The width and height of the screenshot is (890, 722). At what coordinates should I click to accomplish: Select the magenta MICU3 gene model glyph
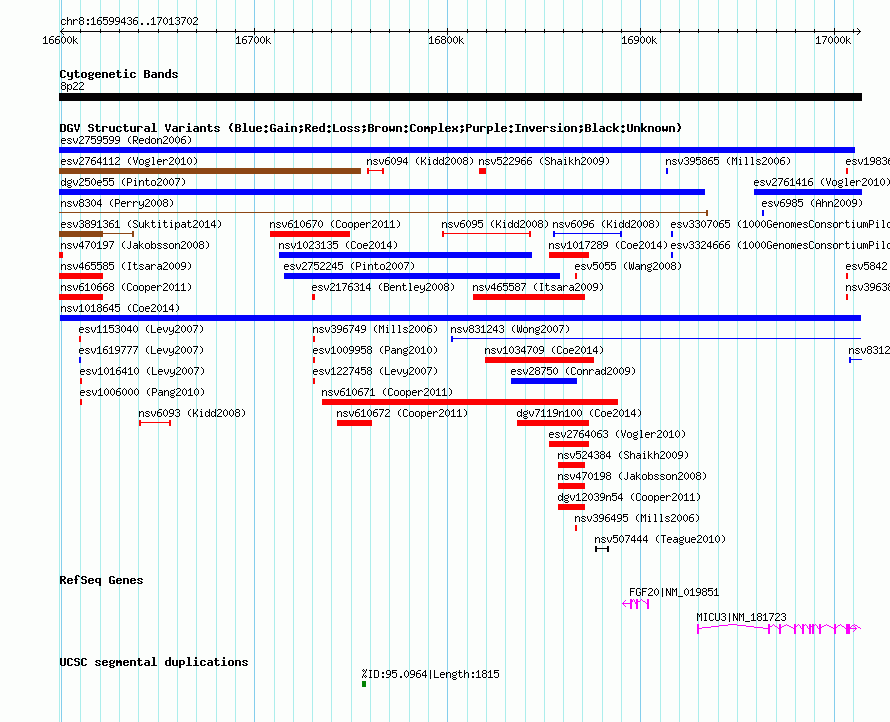(x=779, y=628)
